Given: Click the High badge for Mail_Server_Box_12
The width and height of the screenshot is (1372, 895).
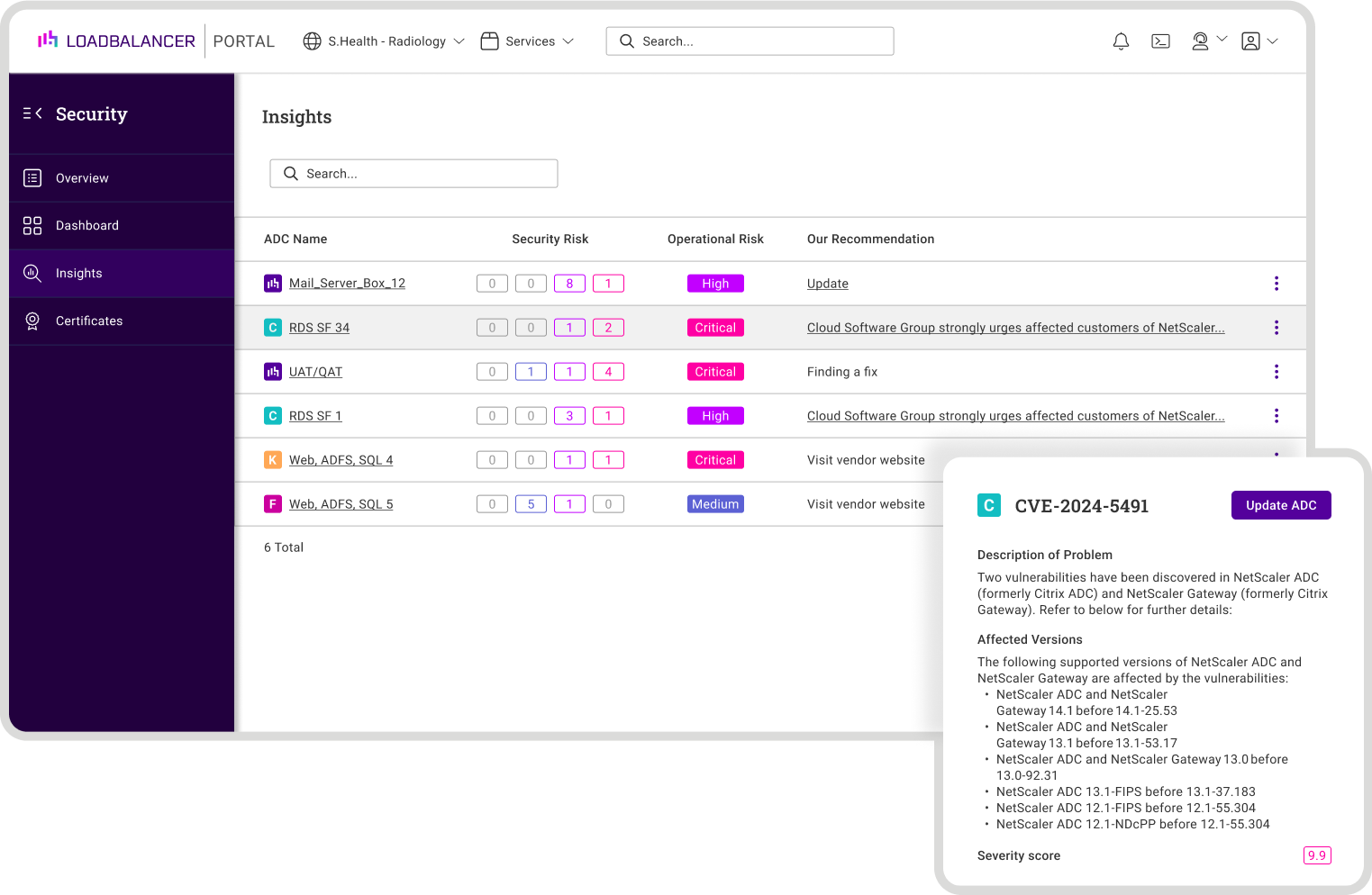Looking at the screenshot, I should (715, 284).
